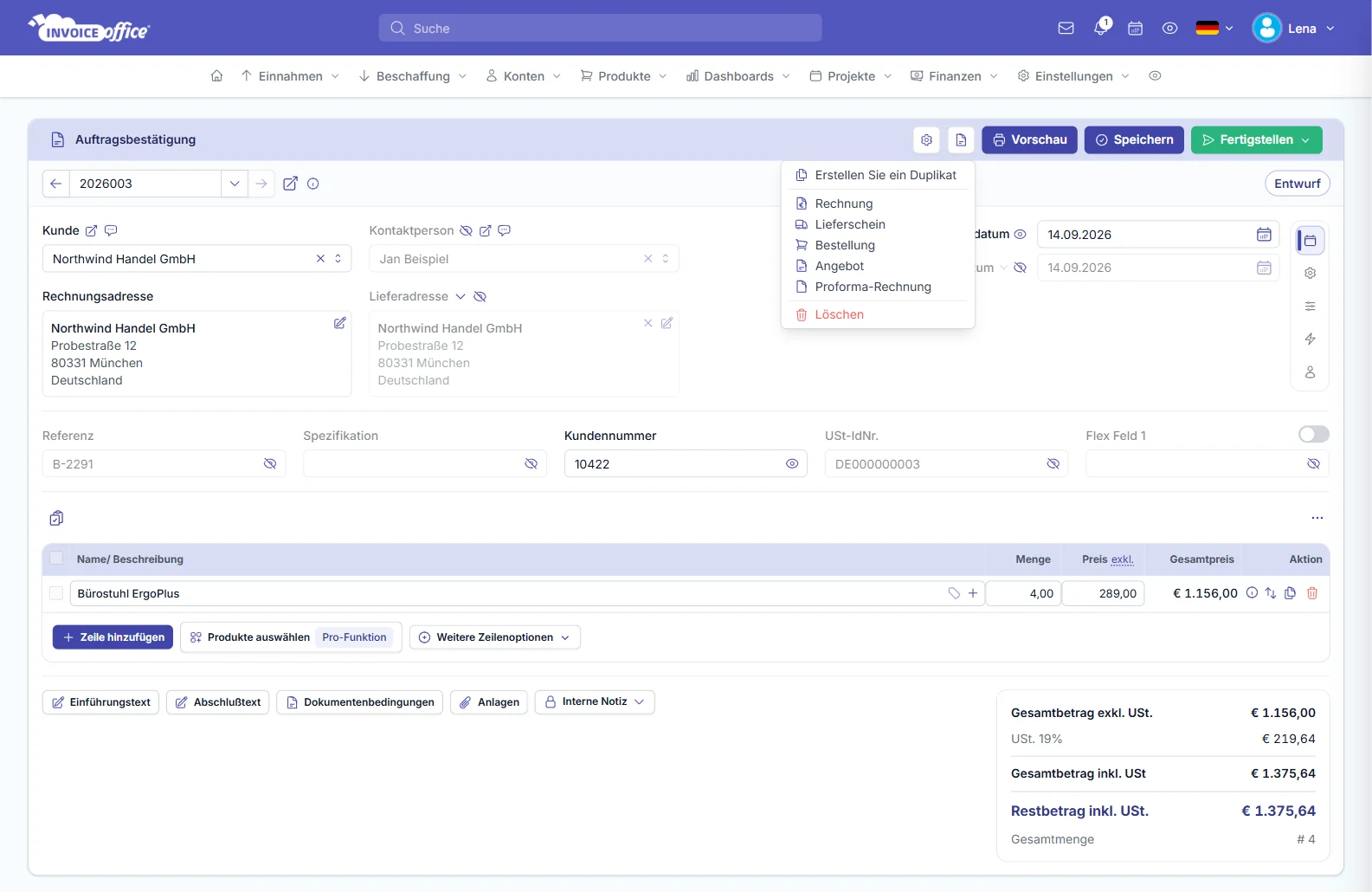Choose Lieferschein in the menu

click(878, 224)
